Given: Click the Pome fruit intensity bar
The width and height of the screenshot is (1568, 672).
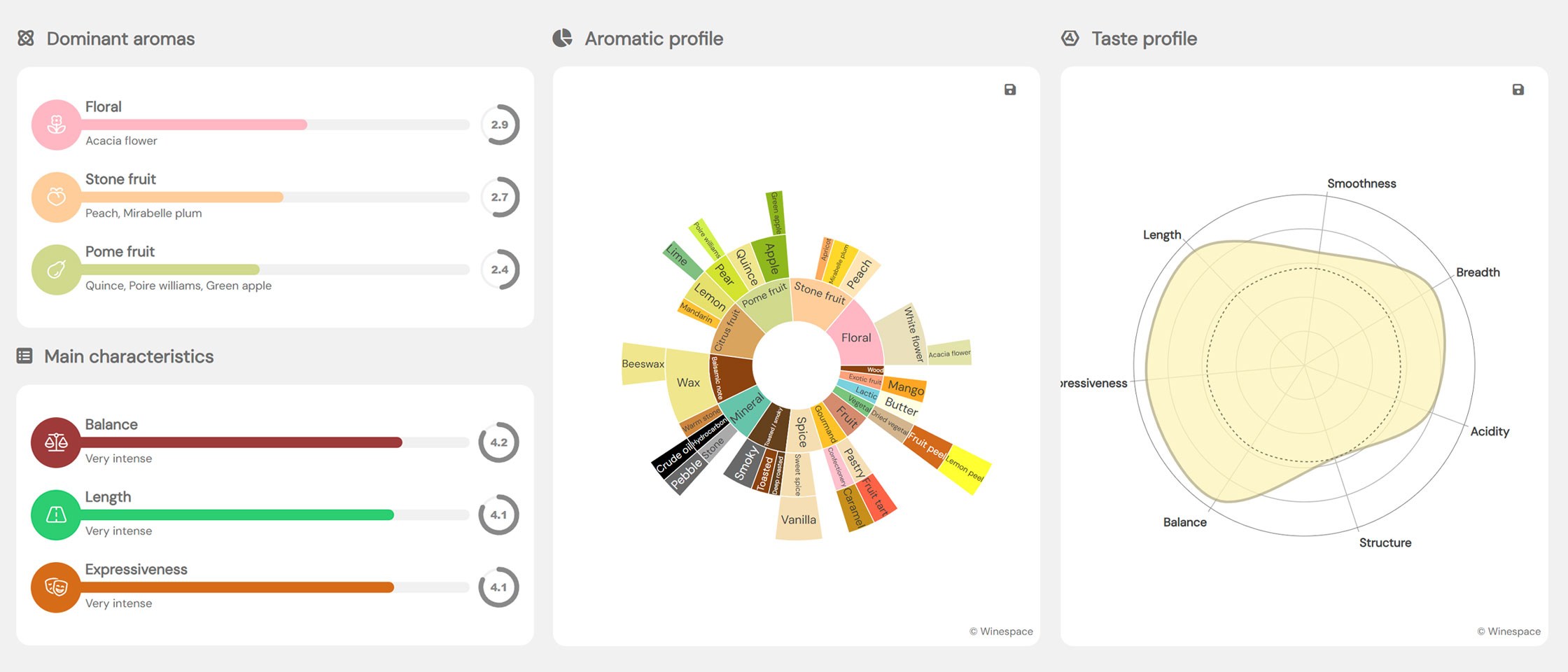Looking at the screenshot, I should [274, 269].
